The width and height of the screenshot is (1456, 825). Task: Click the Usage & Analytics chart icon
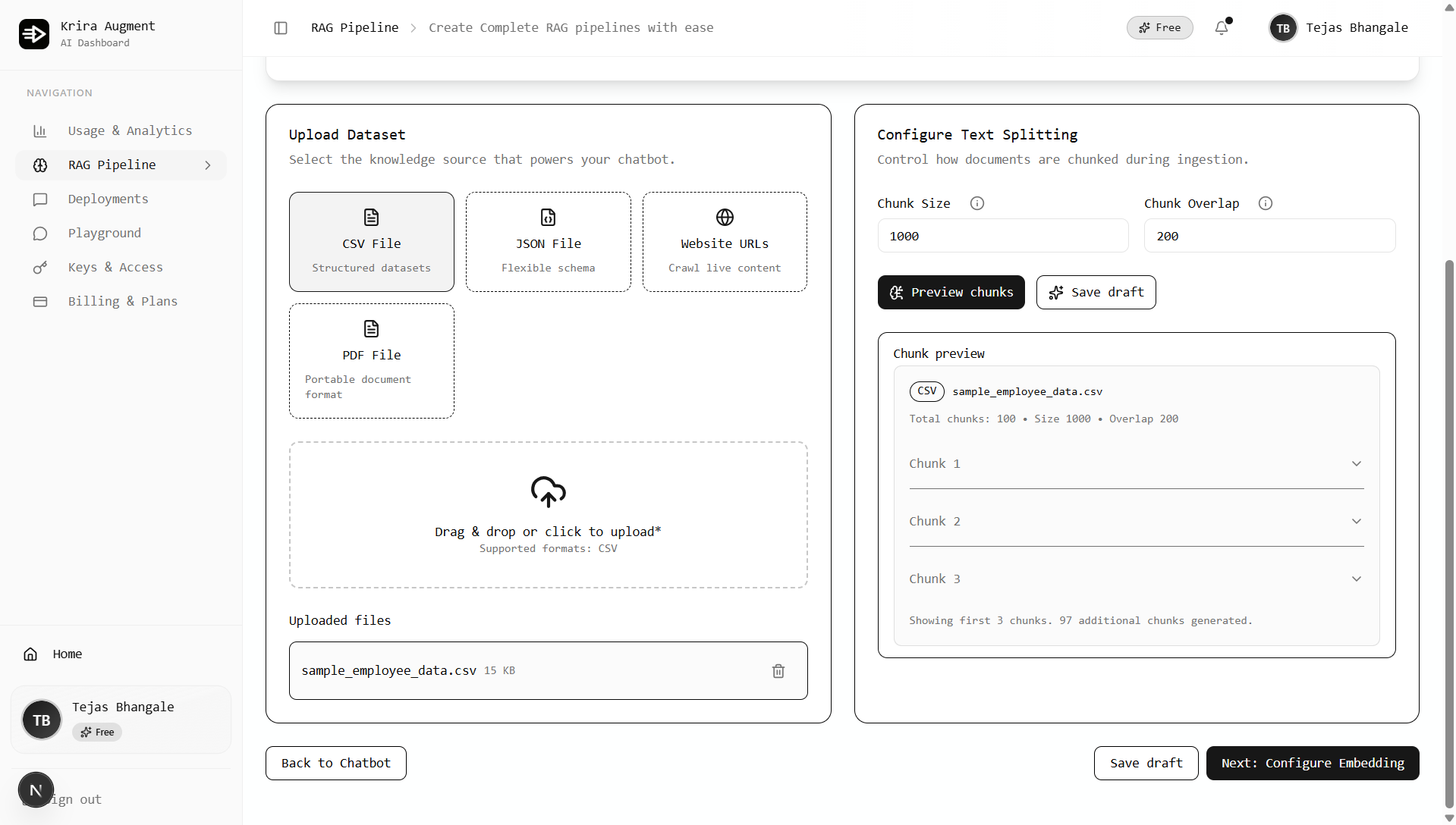40,131
